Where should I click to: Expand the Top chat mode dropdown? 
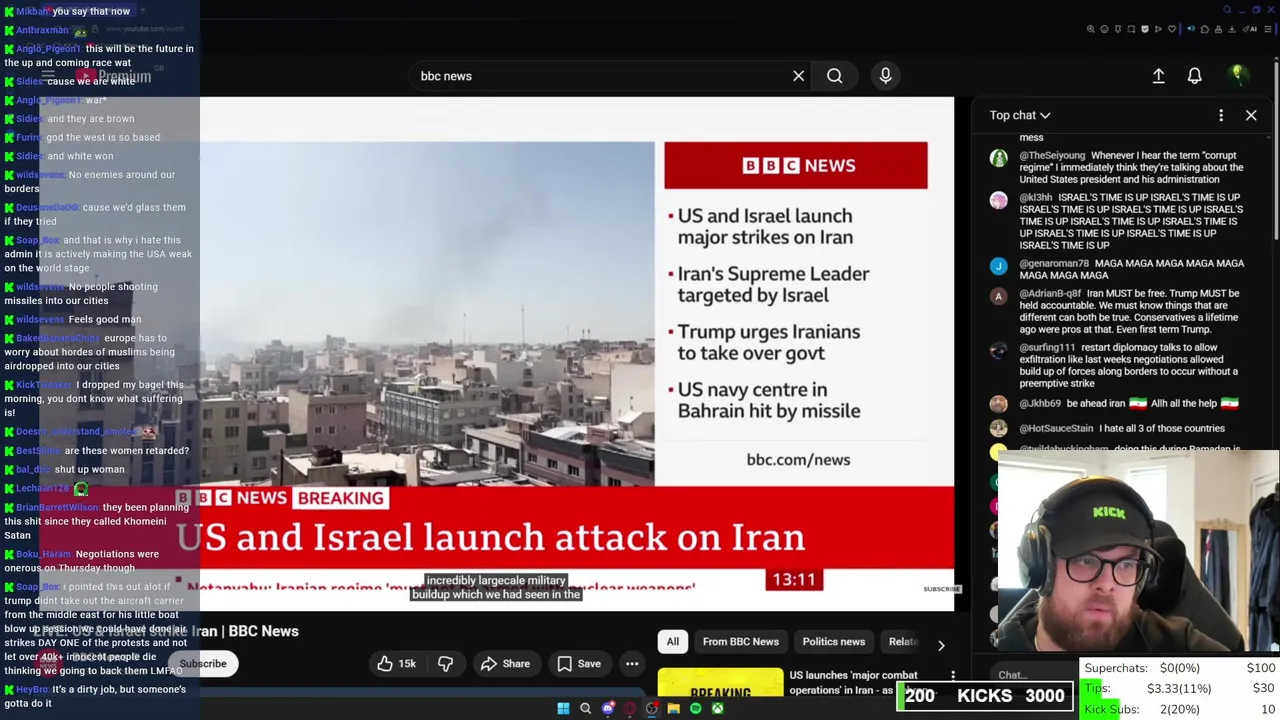(x=1020, y=115)
